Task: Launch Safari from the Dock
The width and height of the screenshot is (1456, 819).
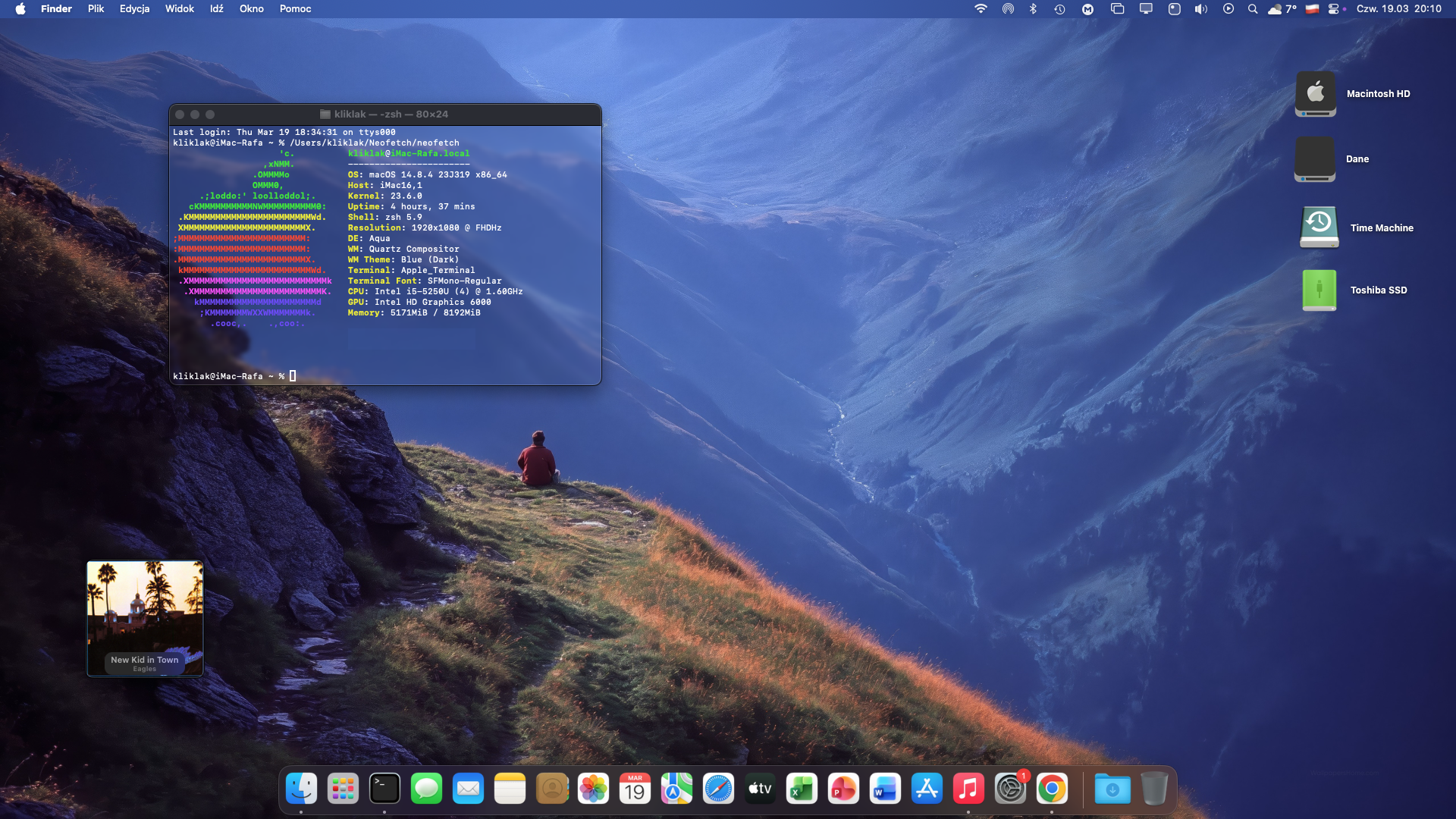Action: 718,789
